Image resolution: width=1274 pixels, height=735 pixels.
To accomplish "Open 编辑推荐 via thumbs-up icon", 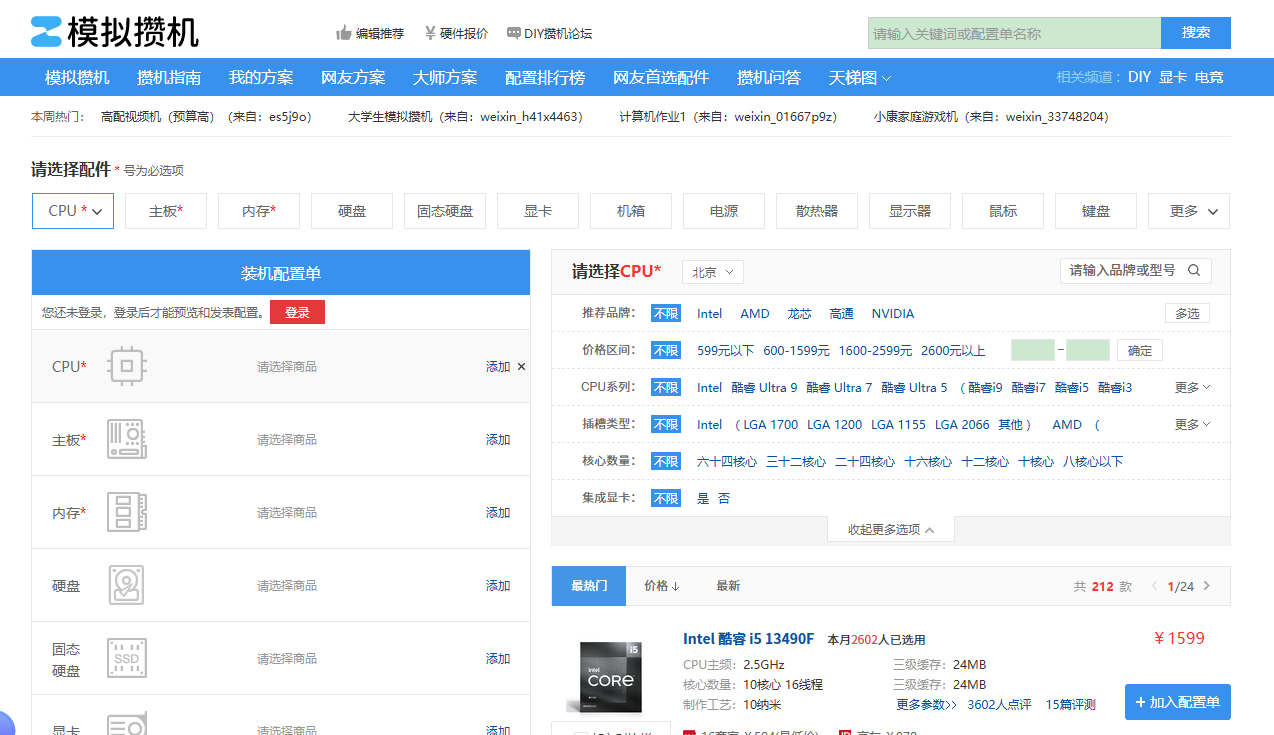I will (x=343, y=32).
